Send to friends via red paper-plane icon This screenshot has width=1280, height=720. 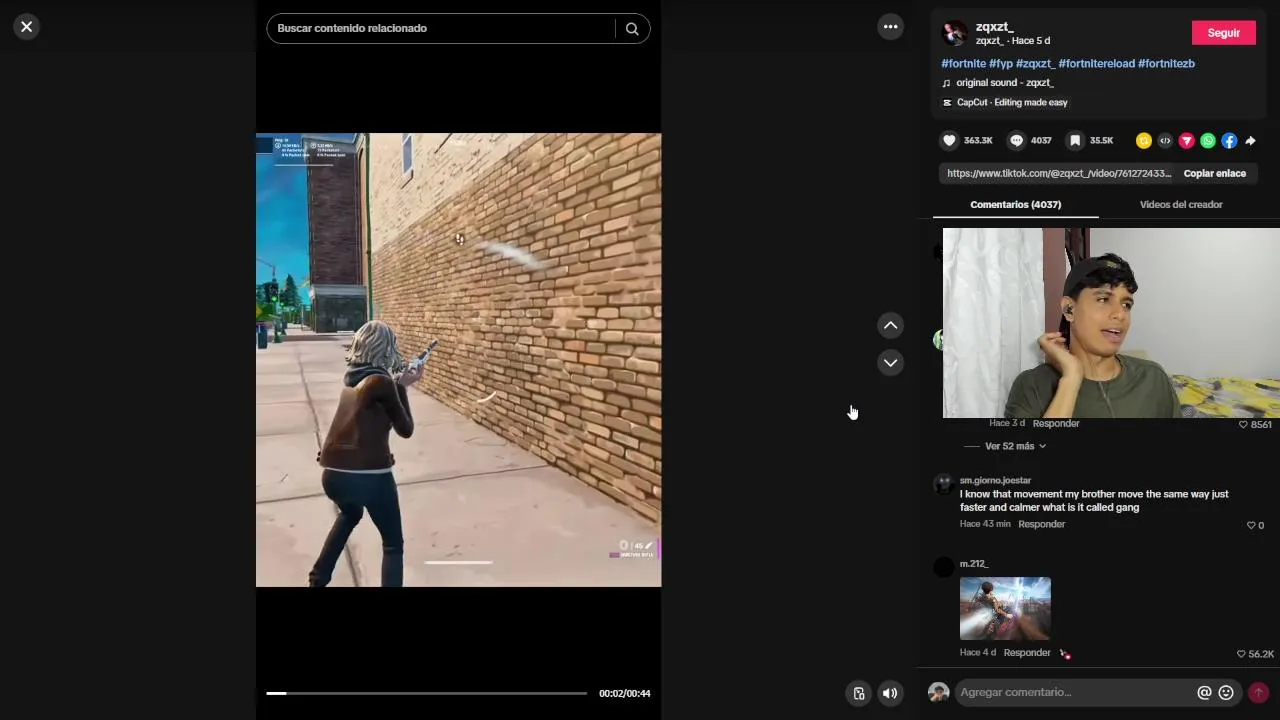1186,141
